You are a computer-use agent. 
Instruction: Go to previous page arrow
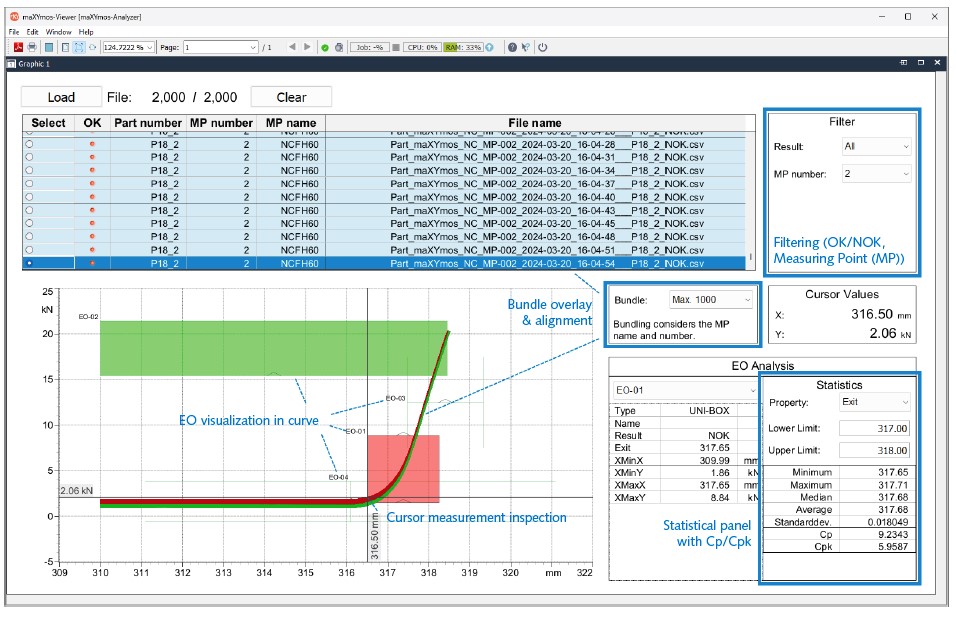coord(291,47)
